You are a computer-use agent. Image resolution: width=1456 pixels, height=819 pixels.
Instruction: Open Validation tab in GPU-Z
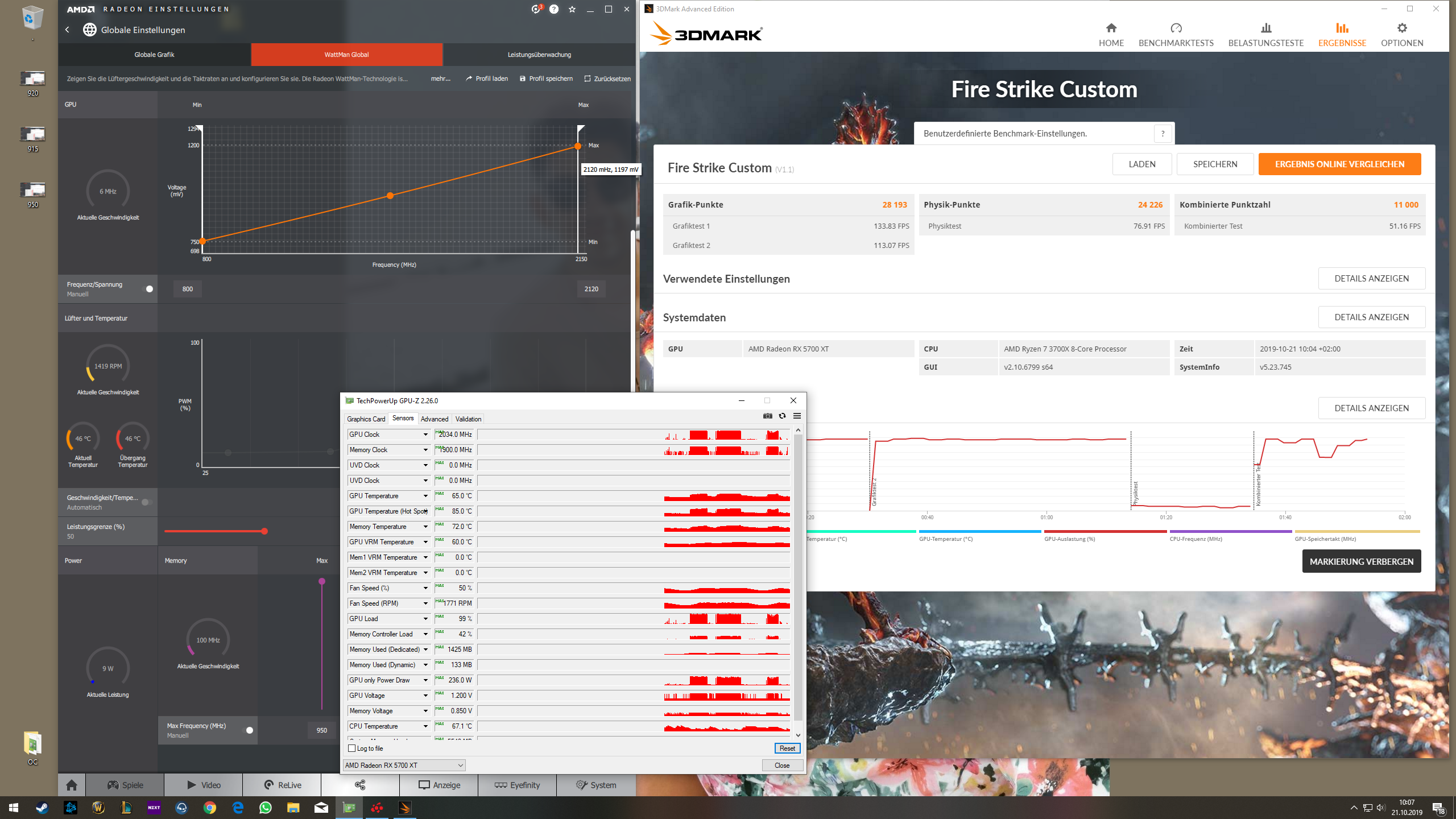coord(468,419)
